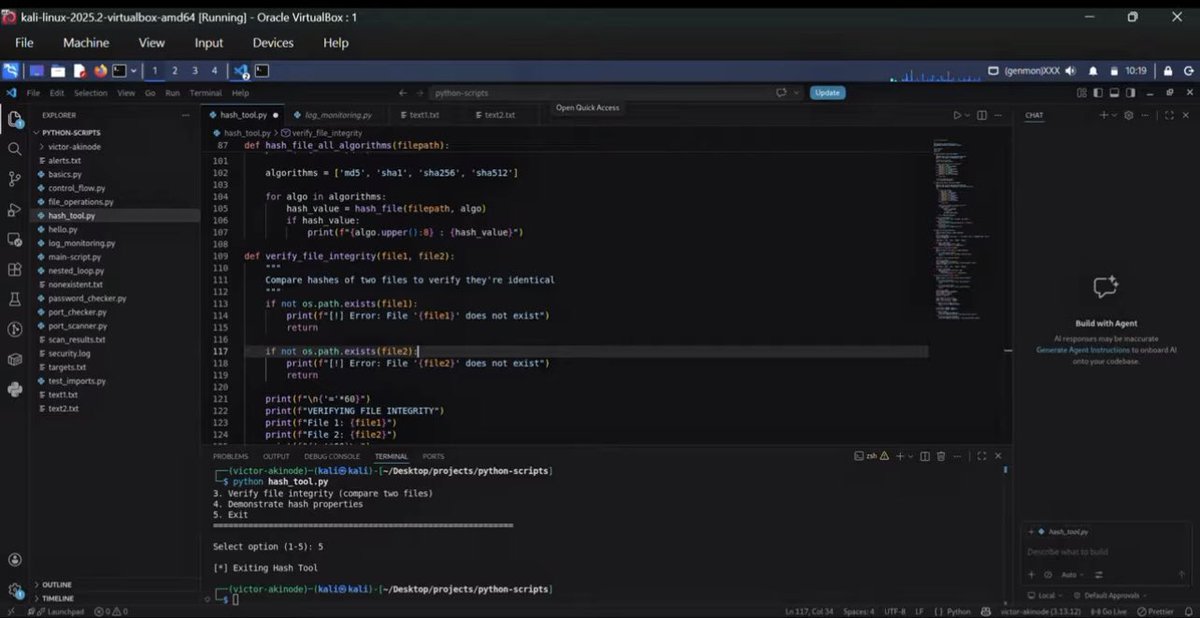Maximize the terminal panel size
Viewport: 1200px width, 618px height.
point(983,456)
